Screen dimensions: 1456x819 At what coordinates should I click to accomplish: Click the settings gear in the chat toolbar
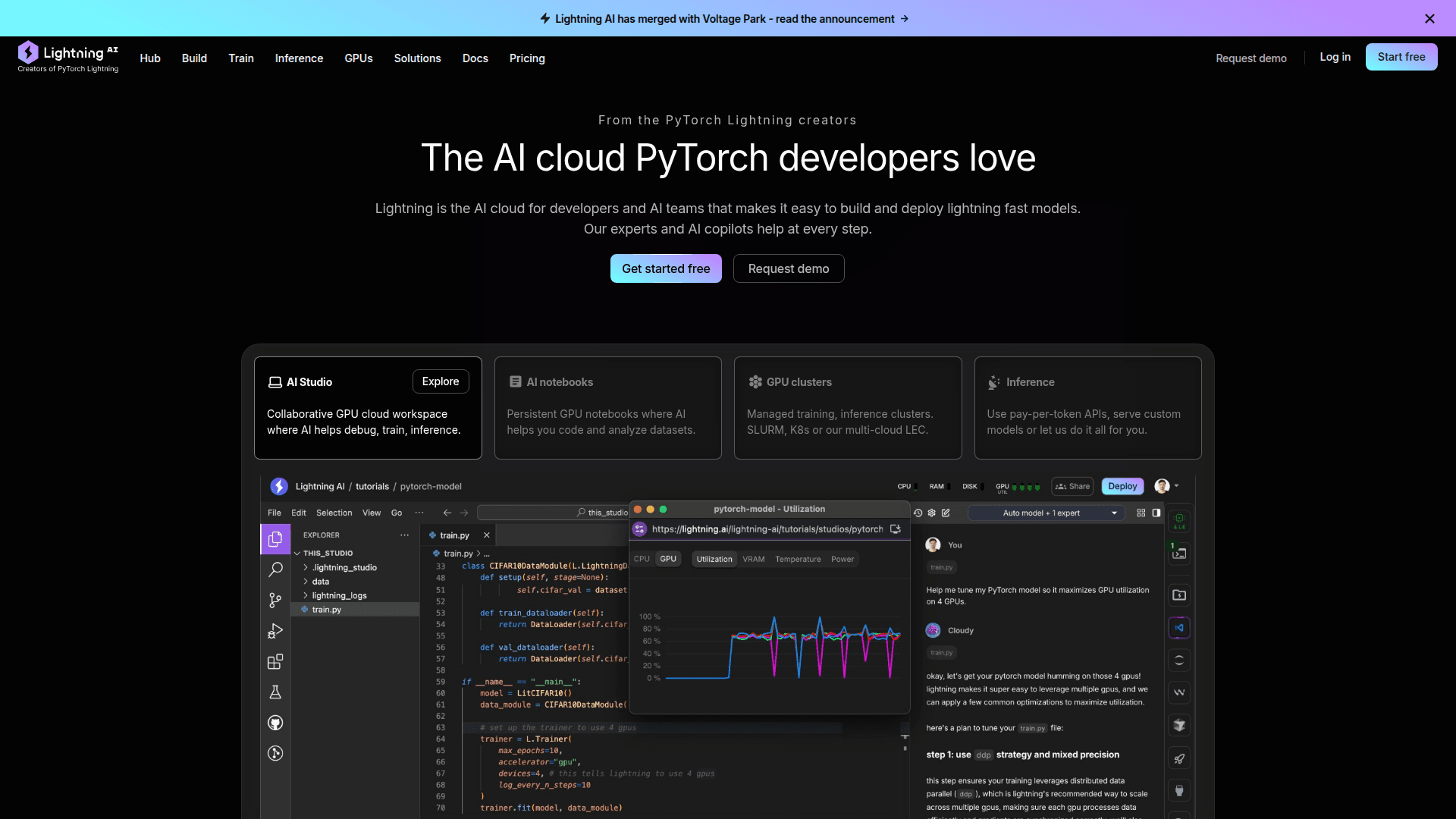click(x=931, y=513)
